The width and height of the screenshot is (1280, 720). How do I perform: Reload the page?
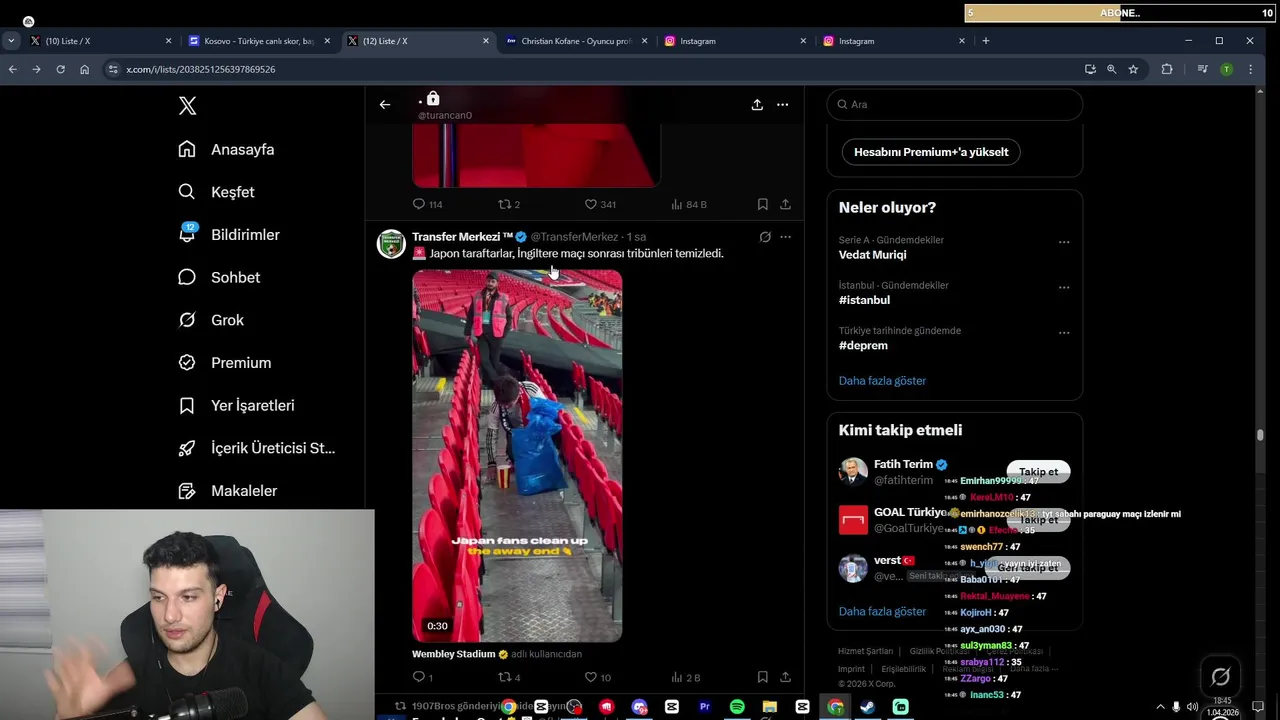[x=60, y=69]
